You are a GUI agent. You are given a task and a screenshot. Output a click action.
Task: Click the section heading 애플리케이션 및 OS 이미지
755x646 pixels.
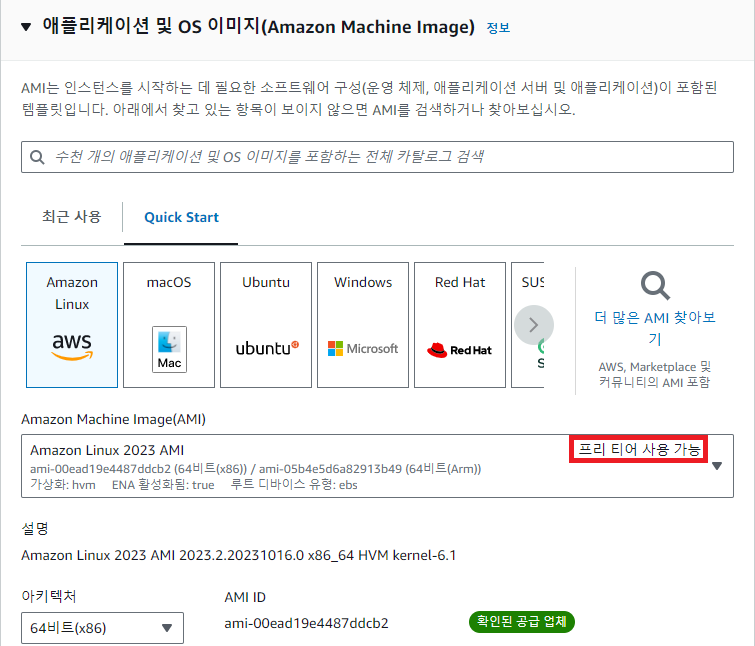[x=258, y=26]
